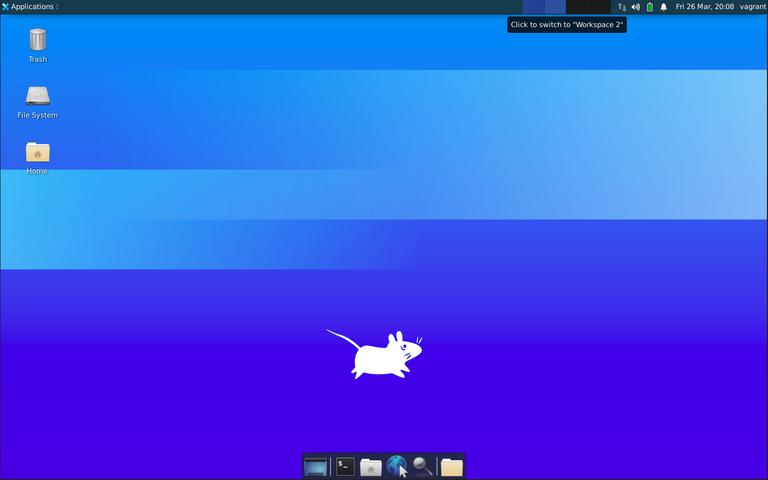This screenshot has height=480, width=768.
Task: Open the Trash desktop icon
Action: pyautogui.click(x=37, y=41)
